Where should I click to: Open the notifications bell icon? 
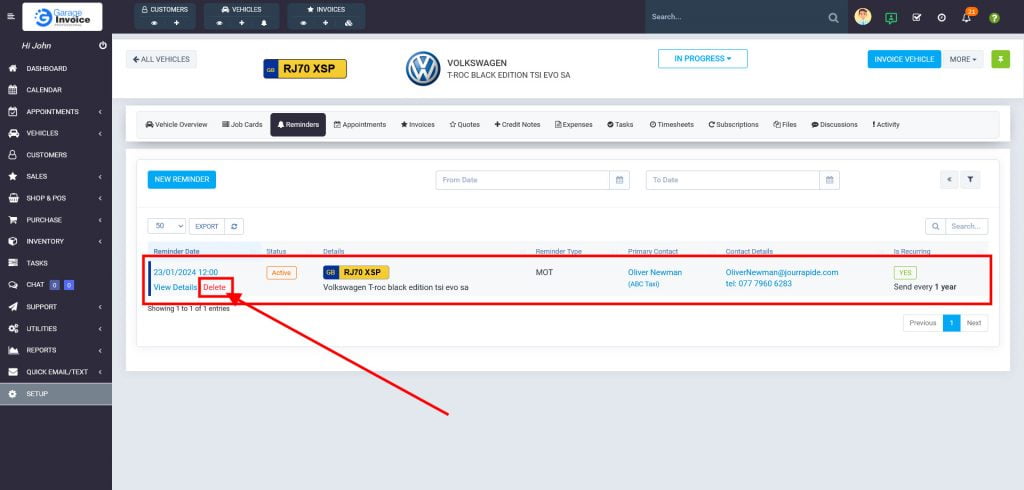(966, 18)
